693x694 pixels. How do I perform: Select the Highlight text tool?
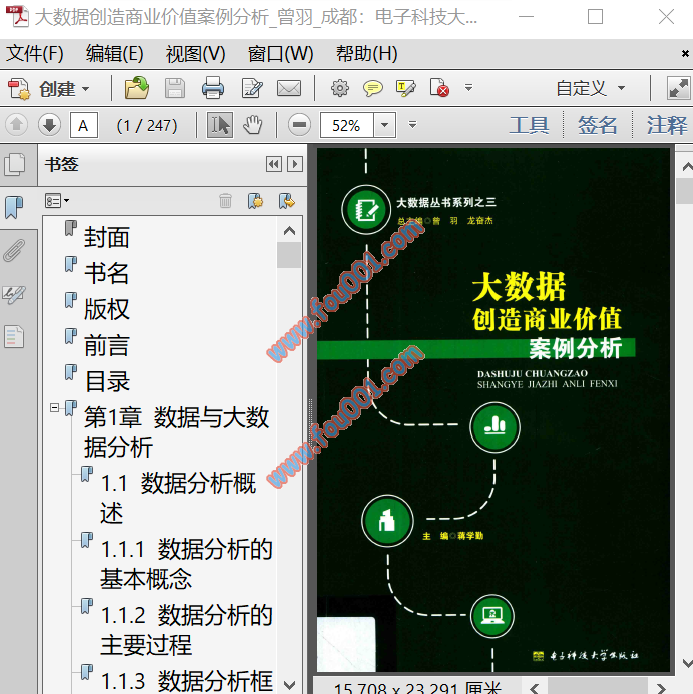click(x=406, y=88)
